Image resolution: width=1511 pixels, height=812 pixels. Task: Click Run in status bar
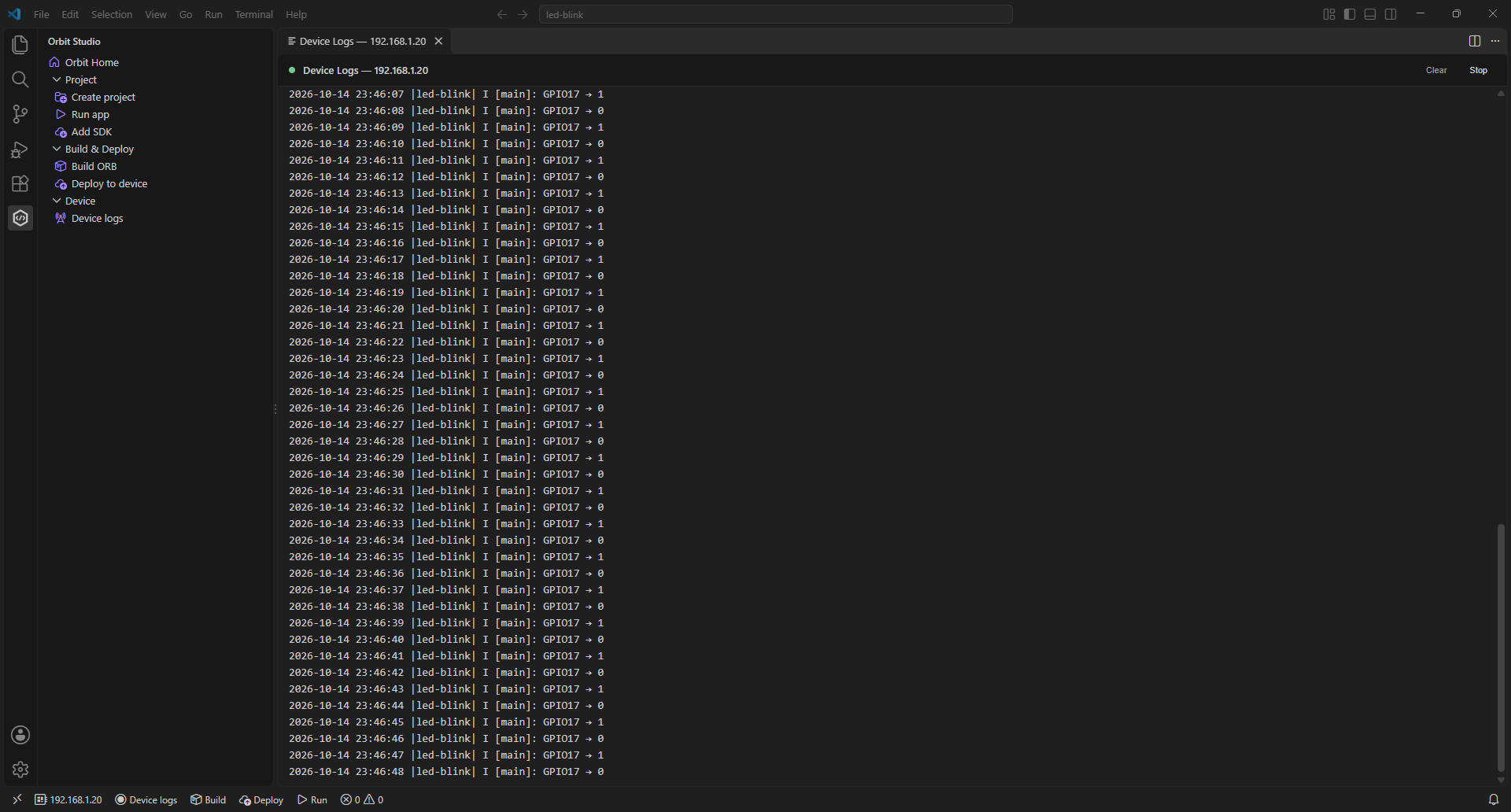pos(312,799)
